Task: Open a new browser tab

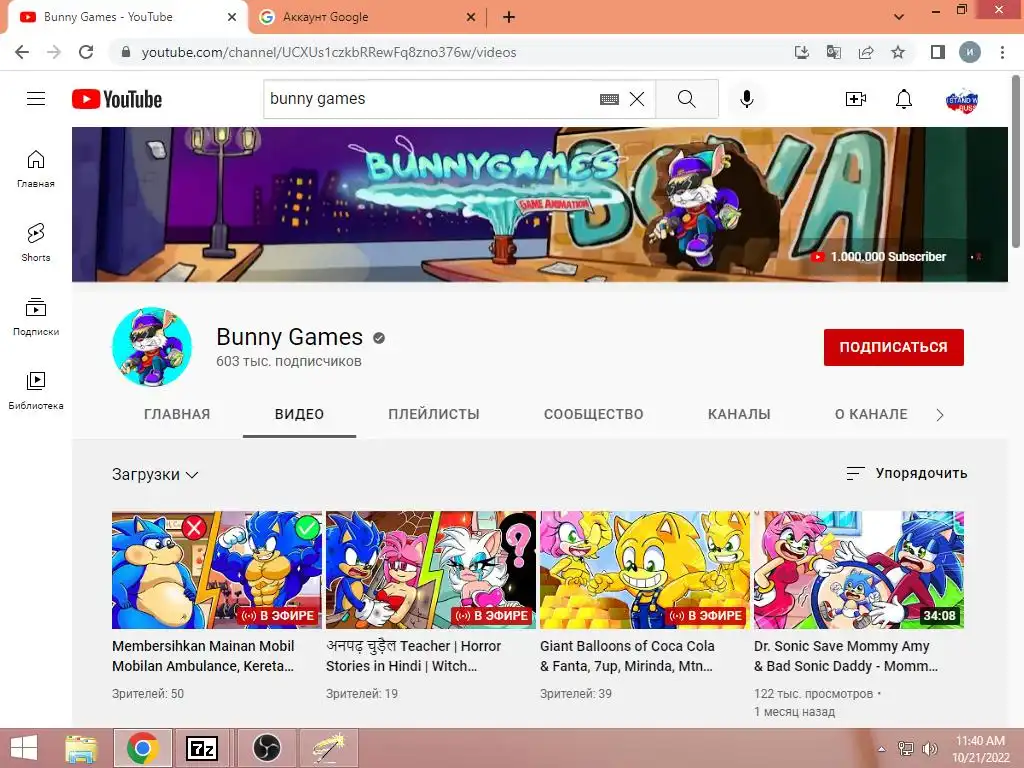Action: (509, 17)
